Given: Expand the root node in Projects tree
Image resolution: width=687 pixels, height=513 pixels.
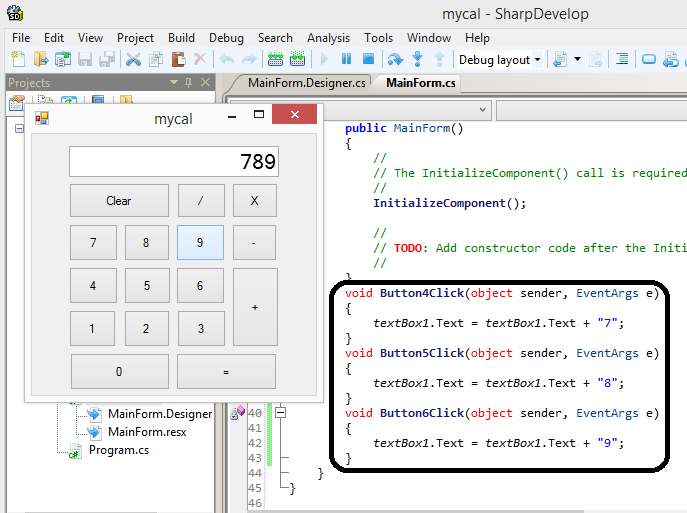Looking at the screenshot, I should click(x=19, y=128).
